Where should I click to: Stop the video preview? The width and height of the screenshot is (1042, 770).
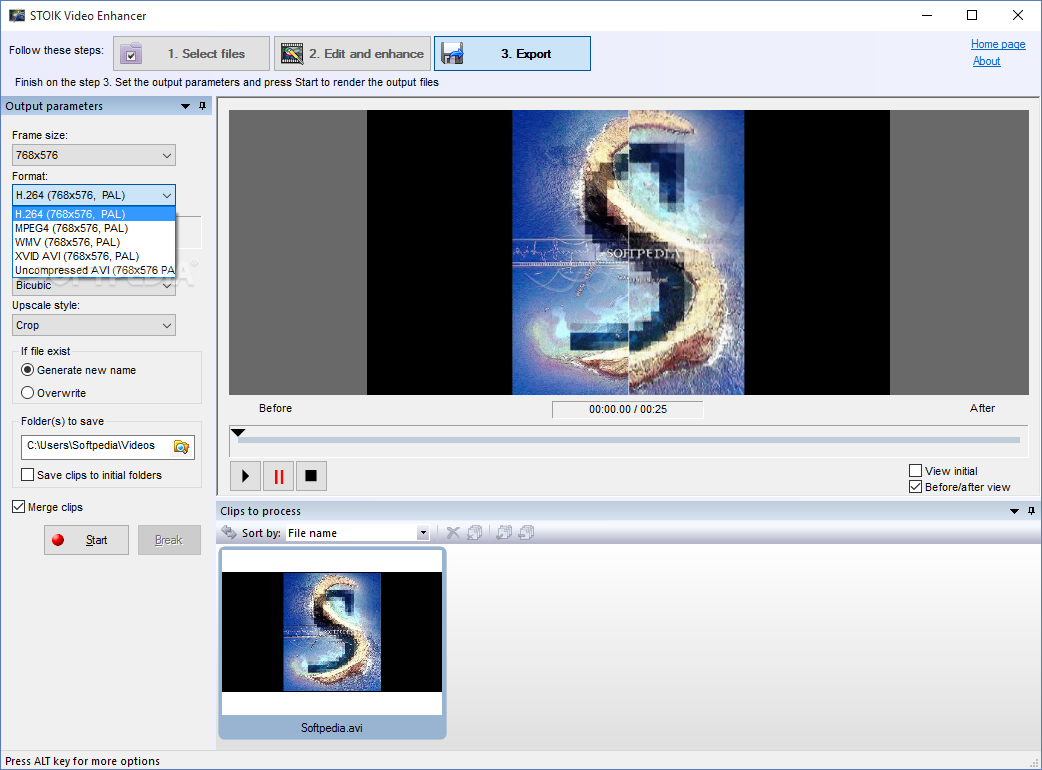pos(311,476)
